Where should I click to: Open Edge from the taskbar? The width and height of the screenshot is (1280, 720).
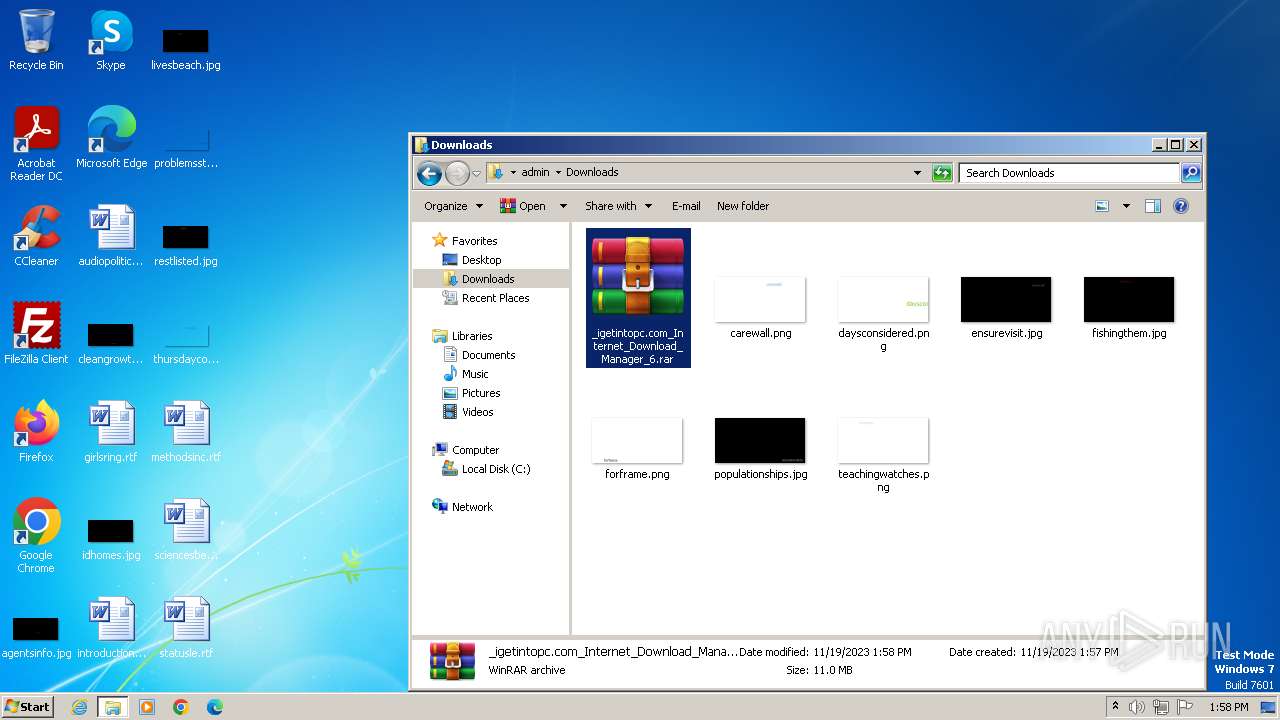(215, 707)
